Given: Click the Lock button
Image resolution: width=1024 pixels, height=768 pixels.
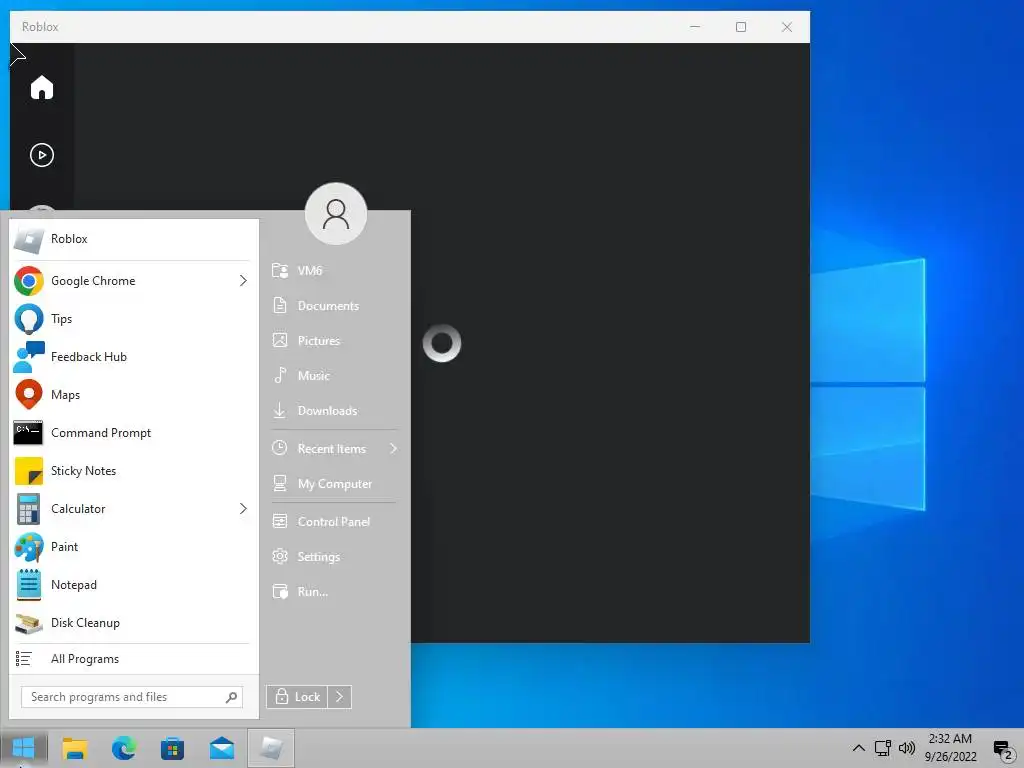Looking at the screenshot, I should click(297, 697).
